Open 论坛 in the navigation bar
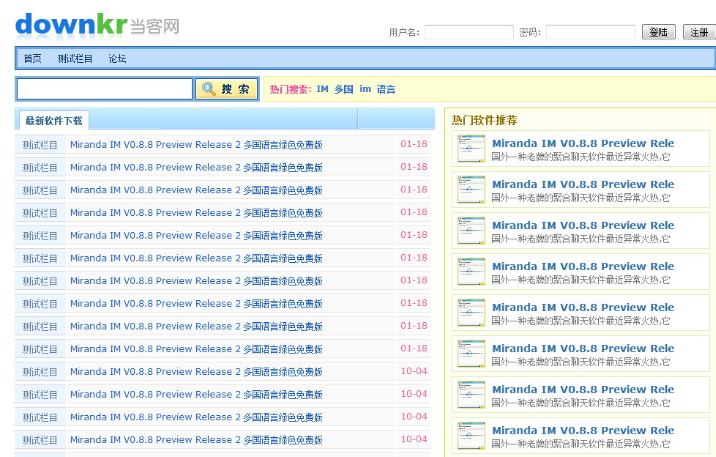Screen dimensions: 716x457 117,58
